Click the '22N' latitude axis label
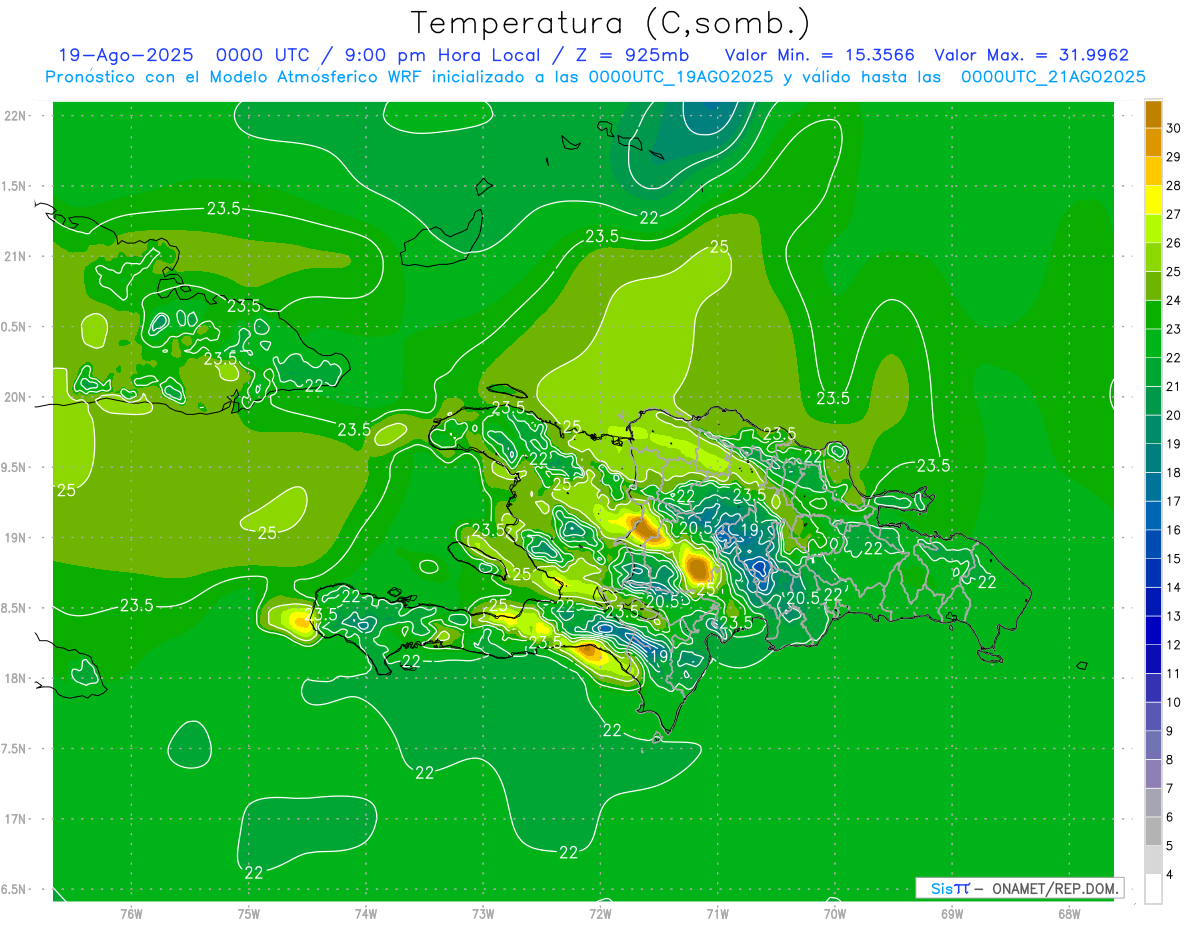 click(15, 116)
